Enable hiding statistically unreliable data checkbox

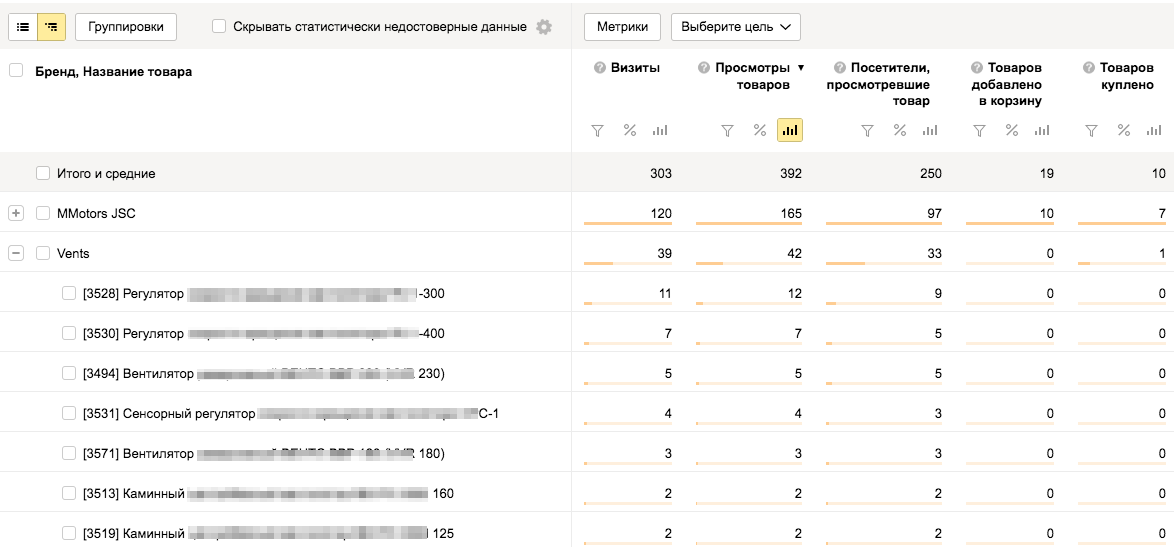pos(219,27)
